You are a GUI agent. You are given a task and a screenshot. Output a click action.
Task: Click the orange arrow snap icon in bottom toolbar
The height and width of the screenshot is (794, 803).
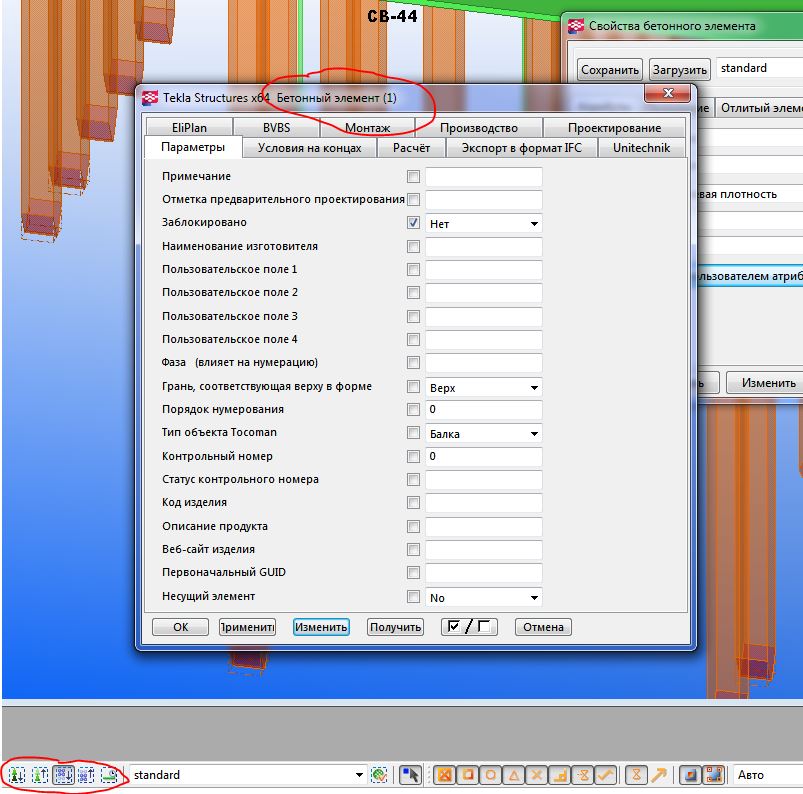click(x=658, y=775)
